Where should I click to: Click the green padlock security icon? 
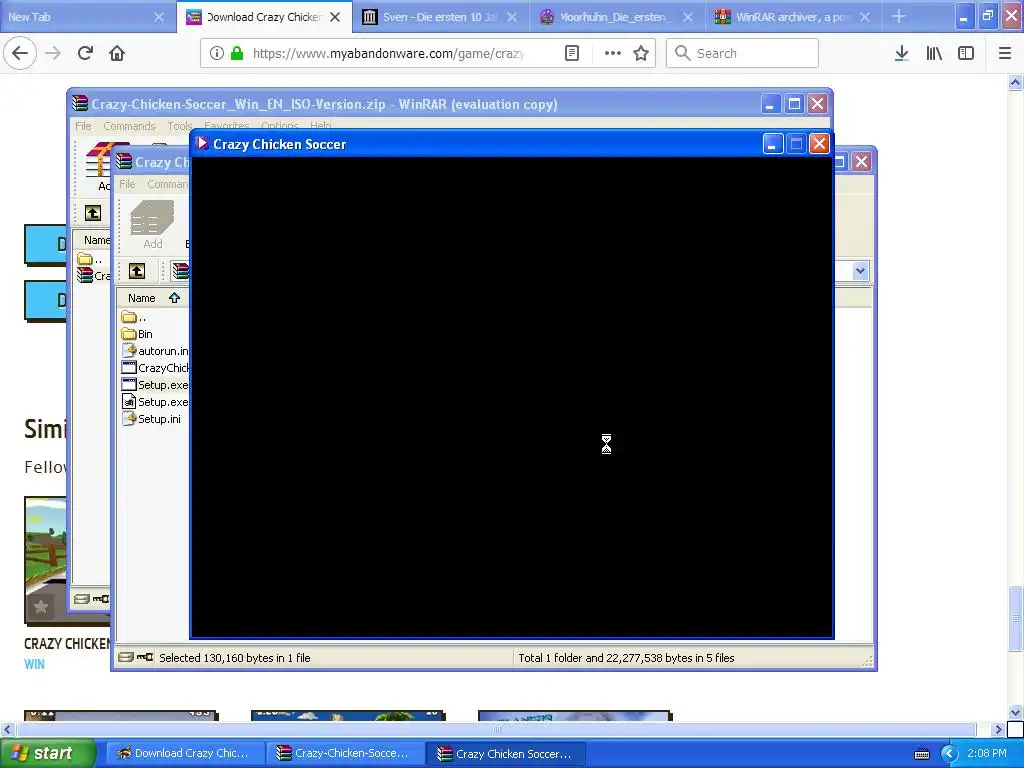tap(237, 53)
